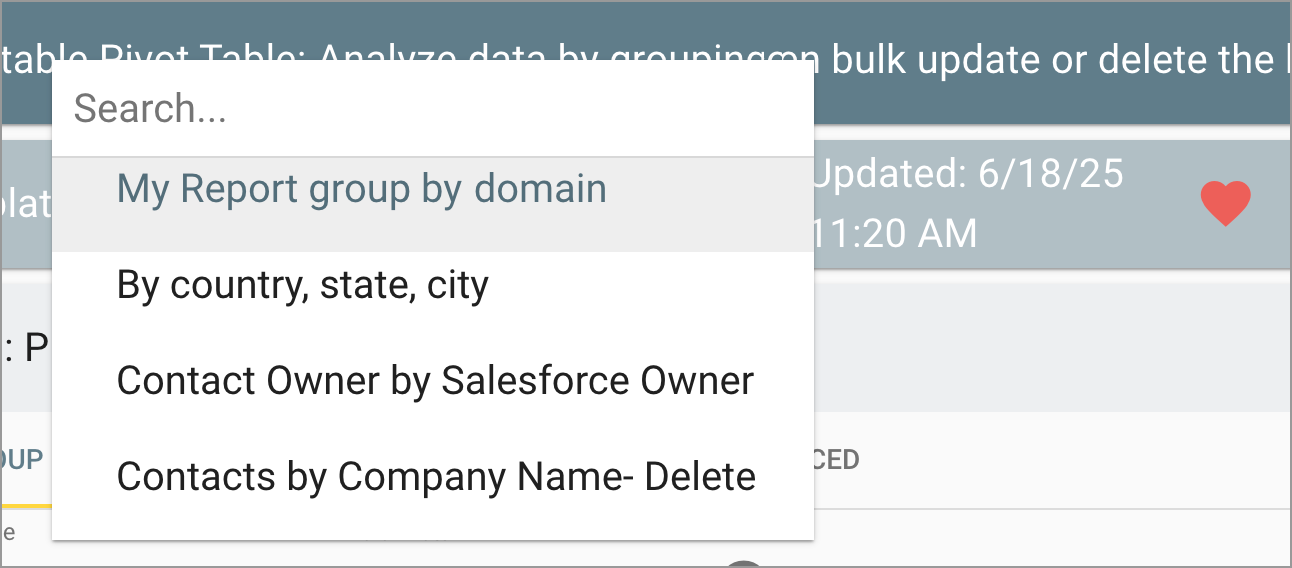The image size is (1292, 568).
Task: Toggle the red heart favorite icon
Action: 1225,204
